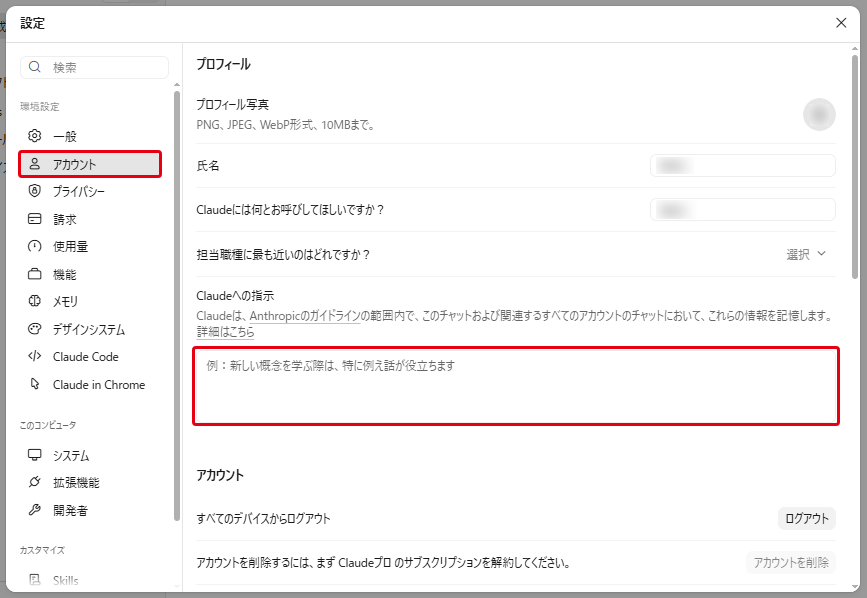This screenshot has height=598, width=867.
Task: Click the 環境設定 sidebar group label
Action: click(x=40, y=107)
